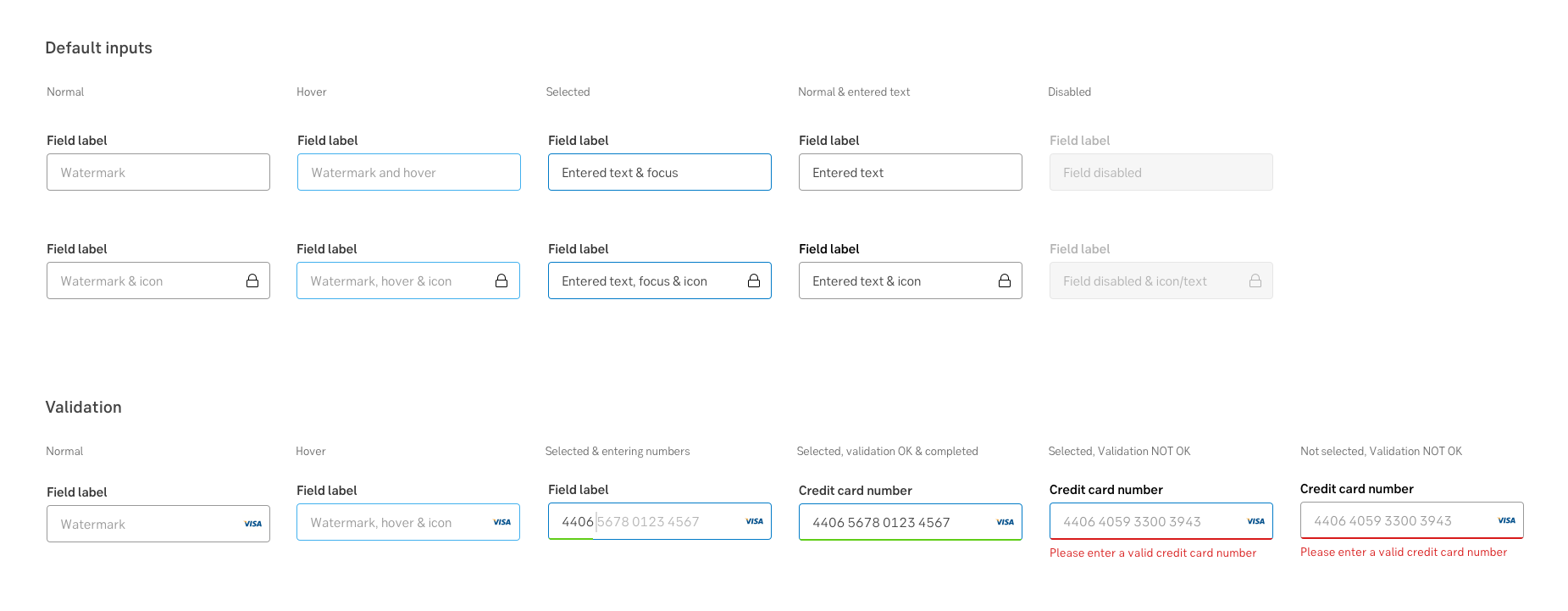Click the lock icon in 'Watermark & icon' field

click(252, 281)
